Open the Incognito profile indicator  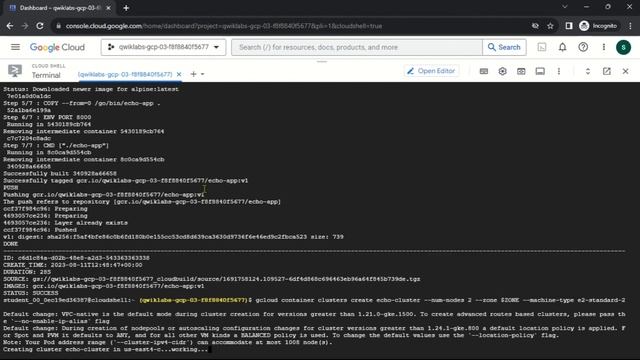coord(598,26)
